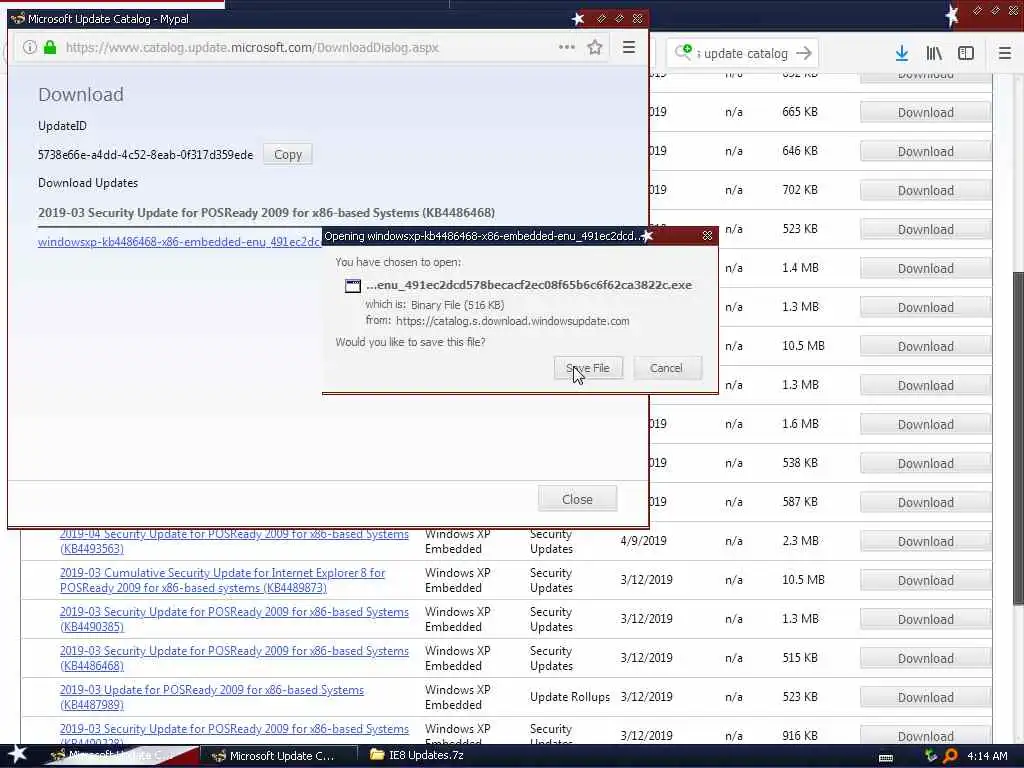
Task: Download the 702 KB update
Action: (x=925, y=190)
